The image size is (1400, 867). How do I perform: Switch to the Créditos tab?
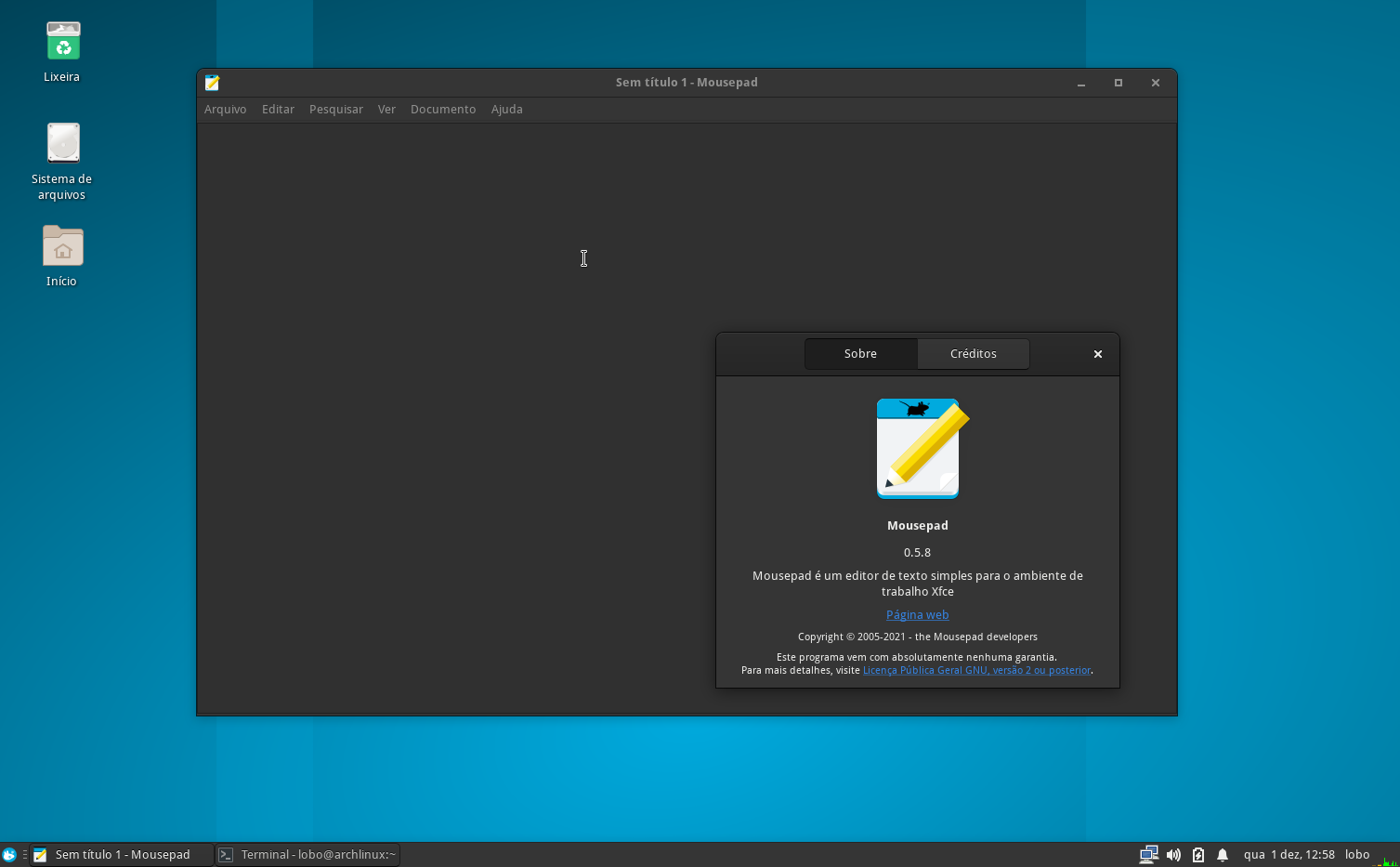click(x=973, y=353)
